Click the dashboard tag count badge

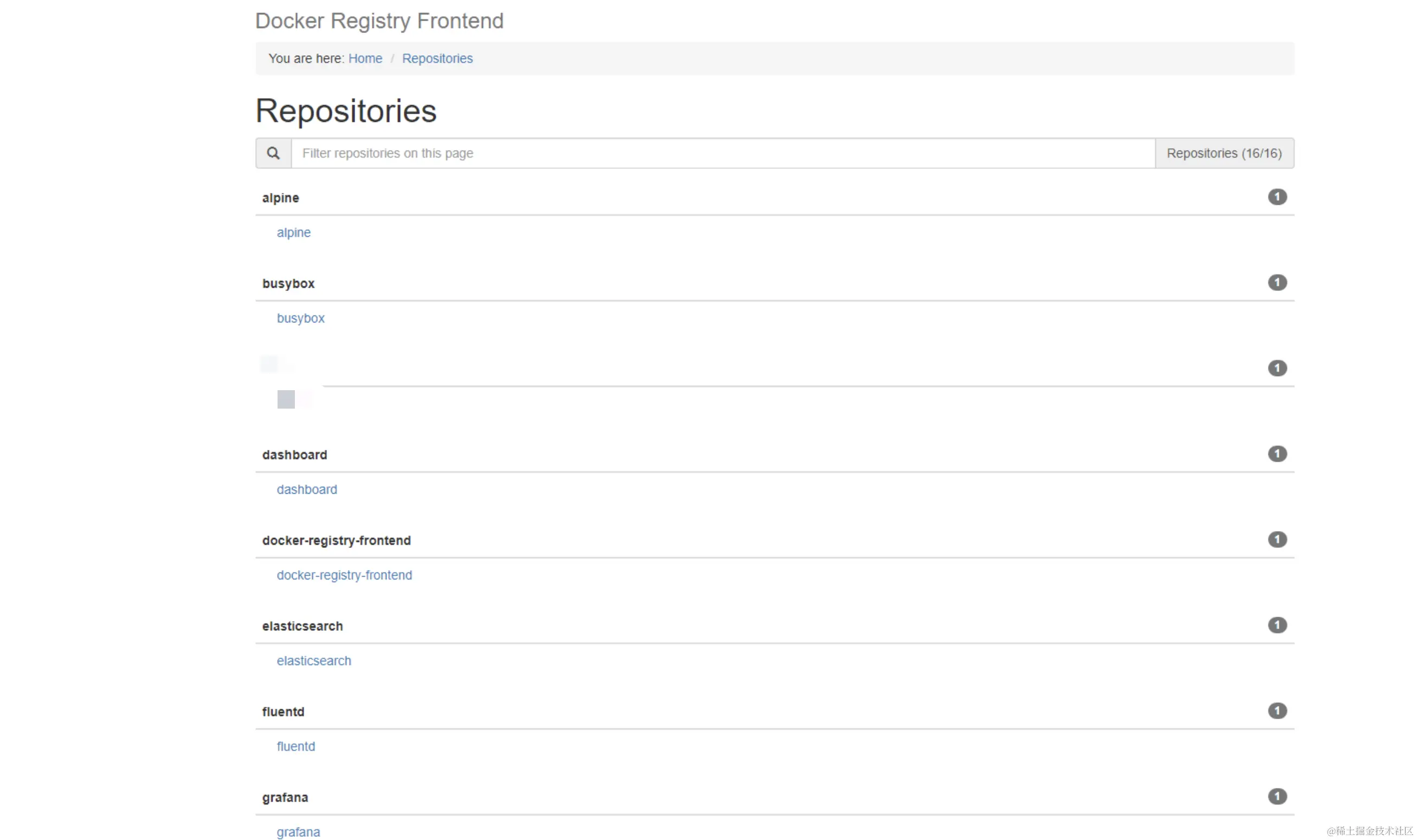[1277, 454]
